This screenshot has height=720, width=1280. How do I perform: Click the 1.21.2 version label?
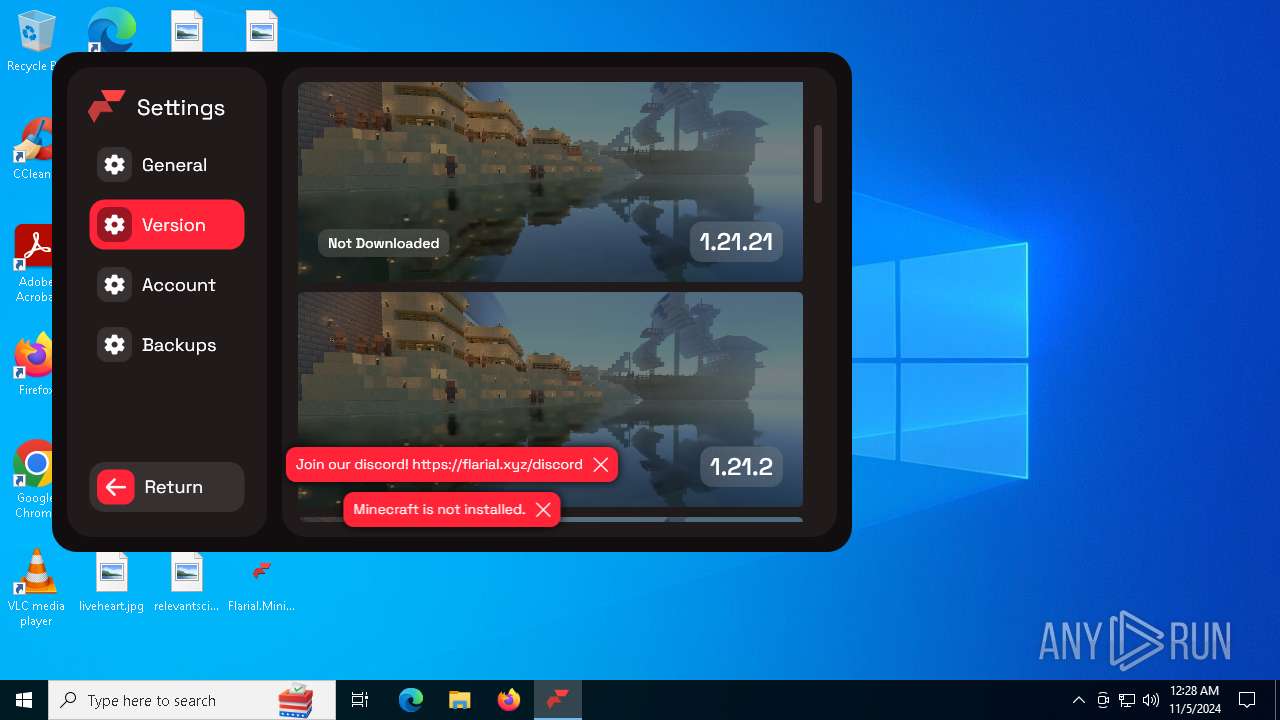click(x=741, y=467)
